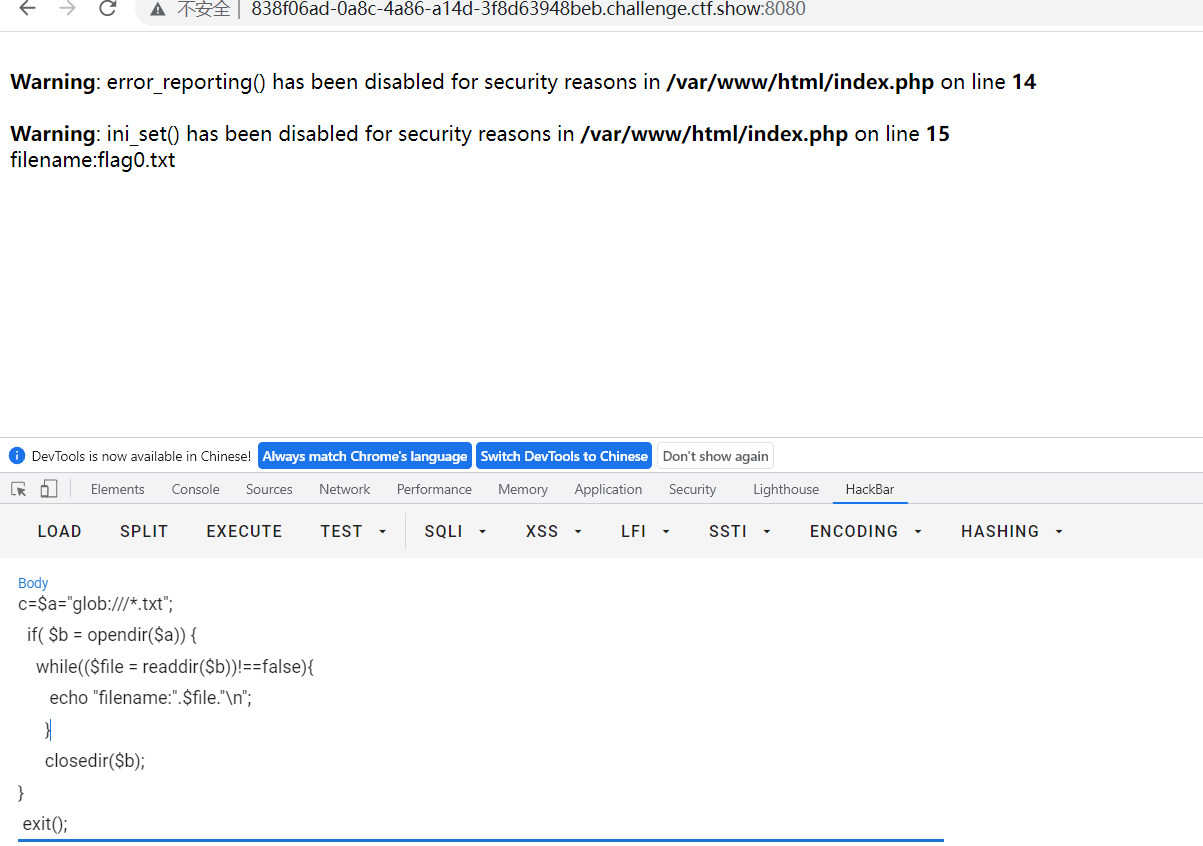This screenshot has height=846, width=1203.
Task: Open the Lighthouse tab
Action: coord(786,489)
